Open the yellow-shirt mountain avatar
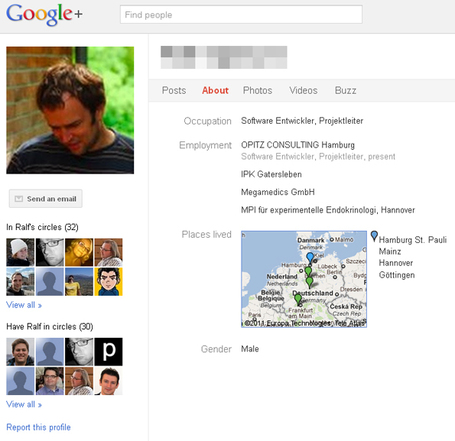This screenshot has width=455, height=441. pos(79,282)
